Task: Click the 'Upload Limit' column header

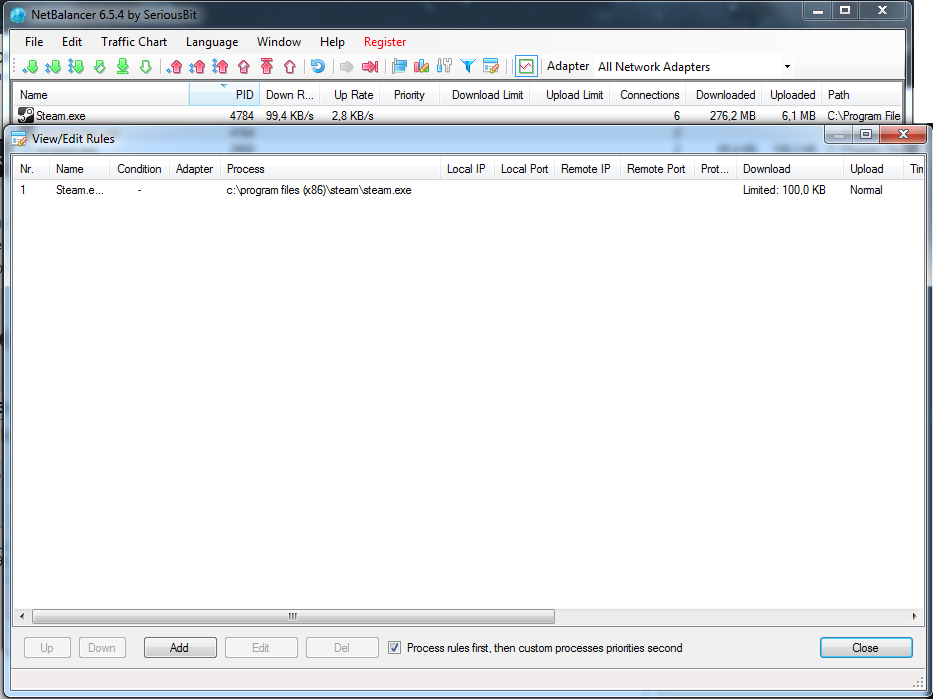Action: (x=569, y=95)
